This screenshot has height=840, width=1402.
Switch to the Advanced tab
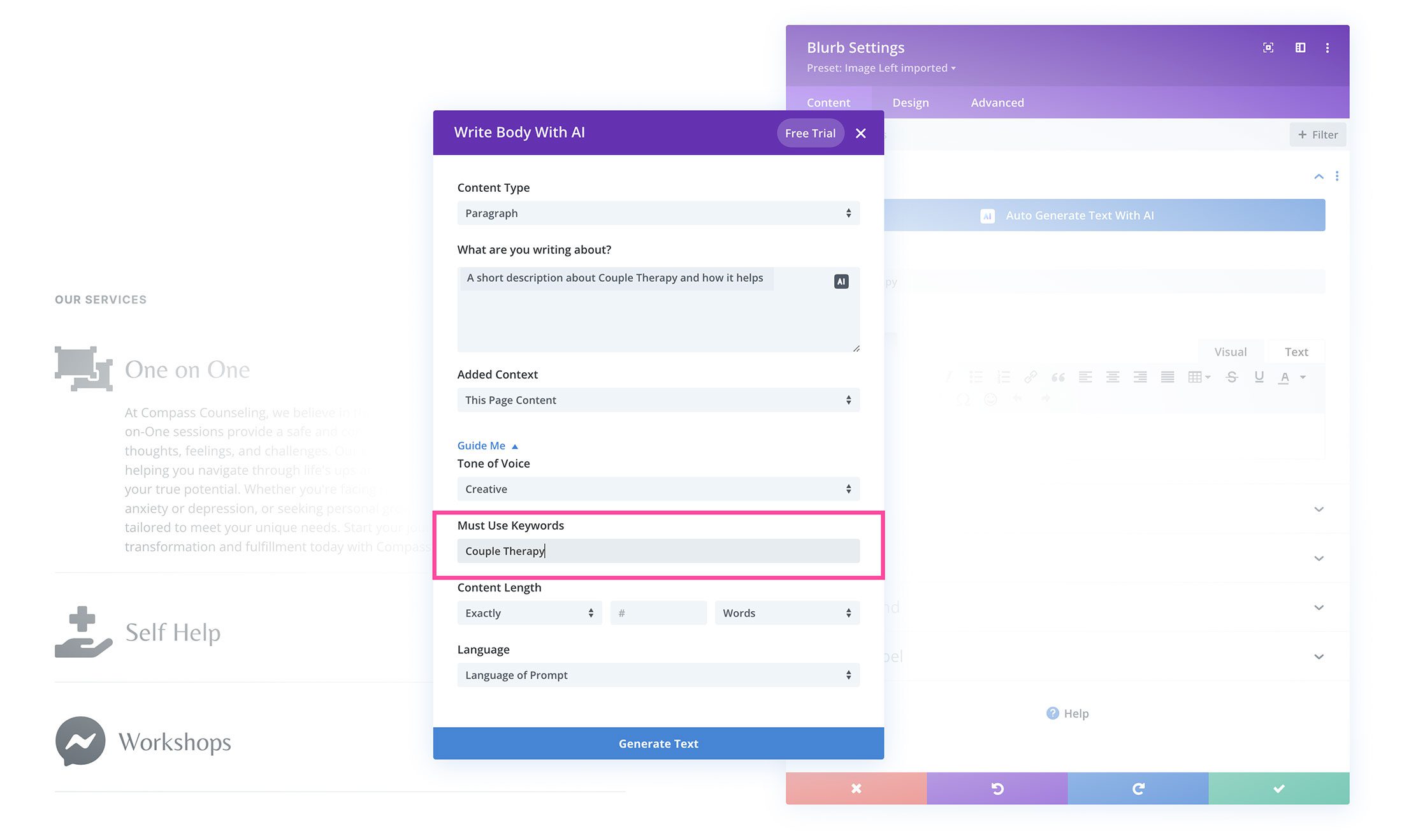coord(997,102)
